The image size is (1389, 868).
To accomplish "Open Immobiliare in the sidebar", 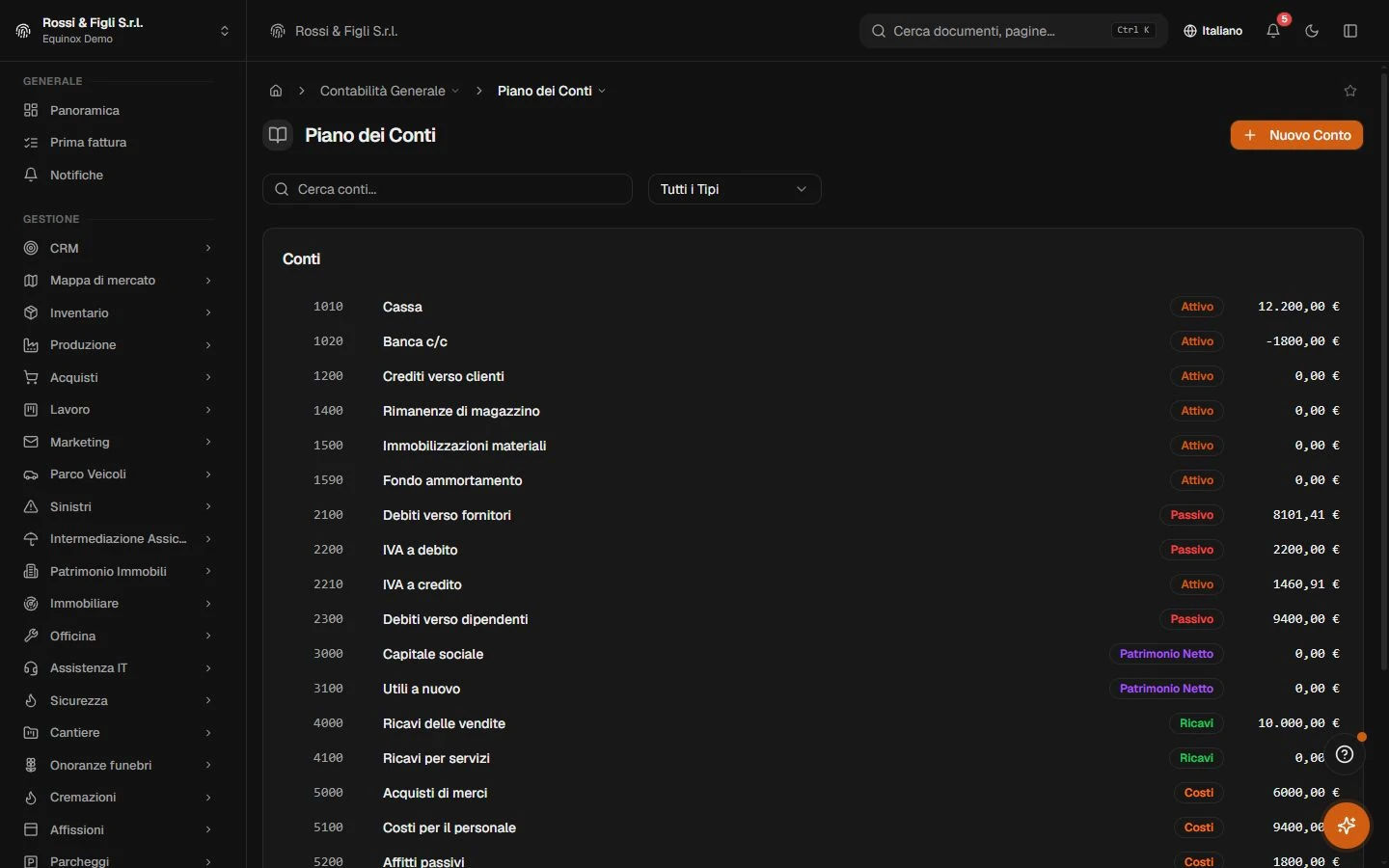I will tap(118, 604).
